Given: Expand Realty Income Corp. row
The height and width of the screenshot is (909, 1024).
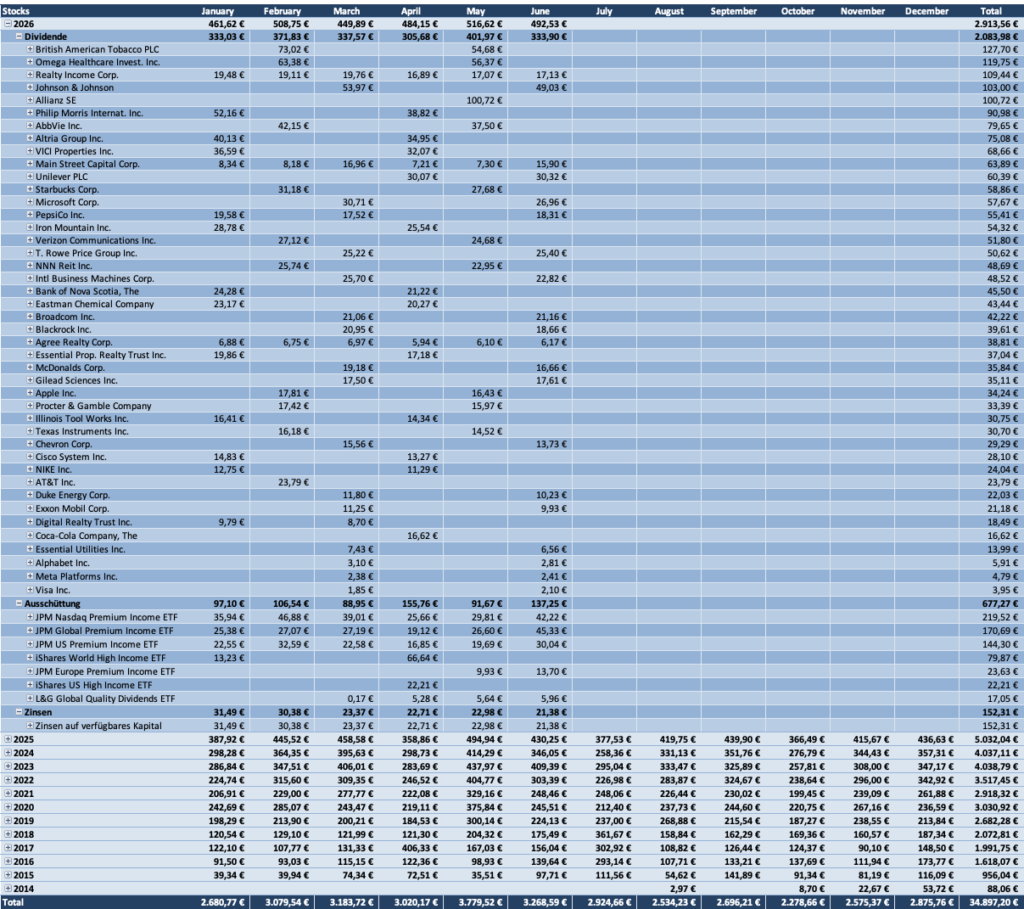Looking at the screenshot, I should tap(30, 74).
